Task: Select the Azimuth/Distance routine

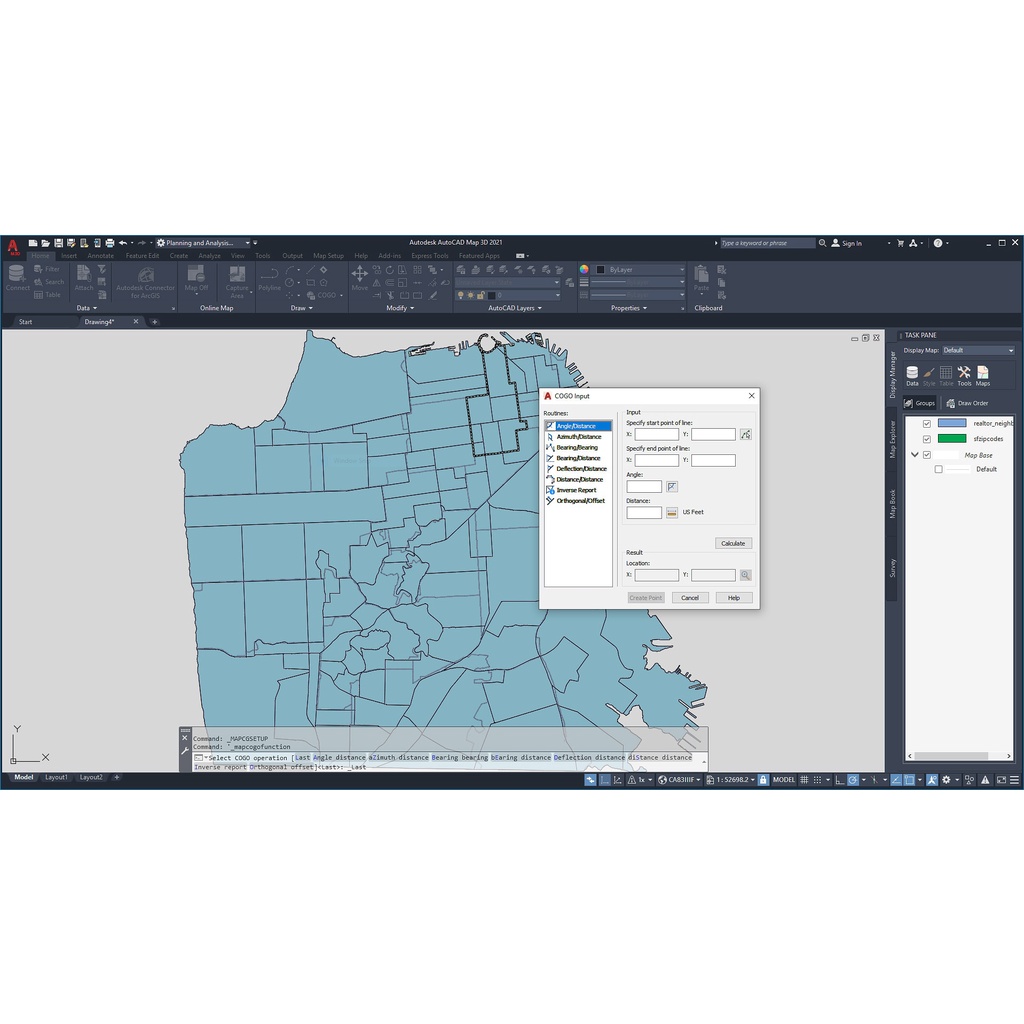Action: click(x=578, y=436)
